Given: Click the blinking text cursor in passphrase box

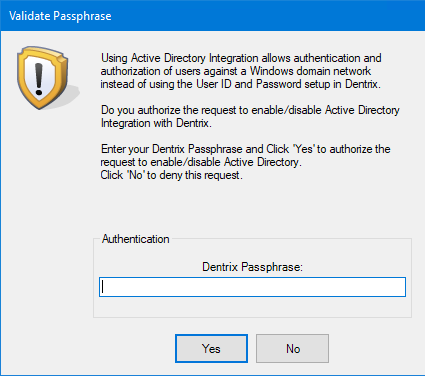Looking at the screenshot, I should (103, 287).
